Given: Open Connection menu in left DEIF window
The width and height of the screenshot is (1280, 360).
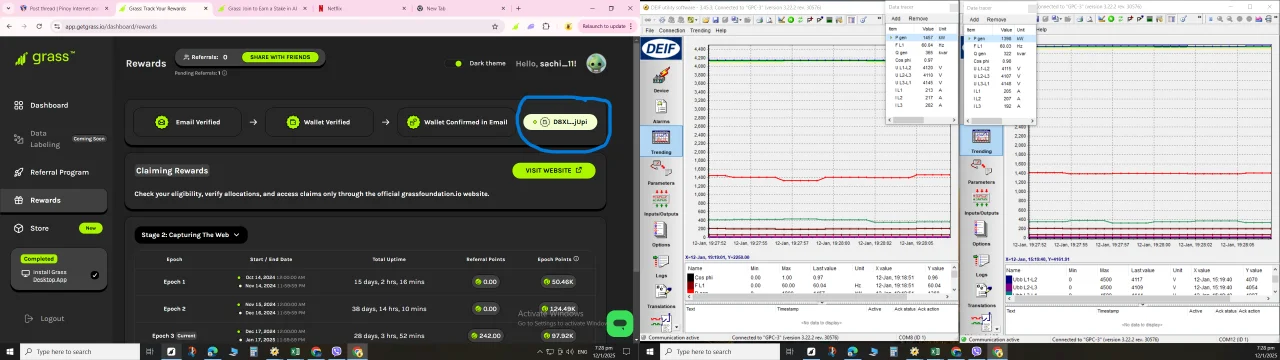Looking at the screenshot, I should tap(671, 31).
